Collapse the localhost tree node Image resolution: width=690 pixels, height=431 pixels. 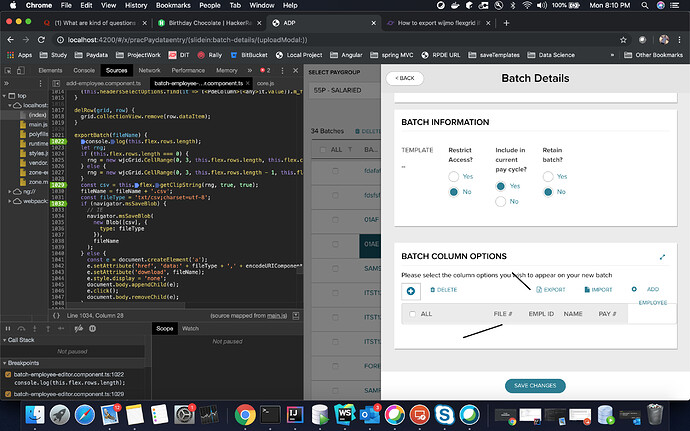coord(10,105)
